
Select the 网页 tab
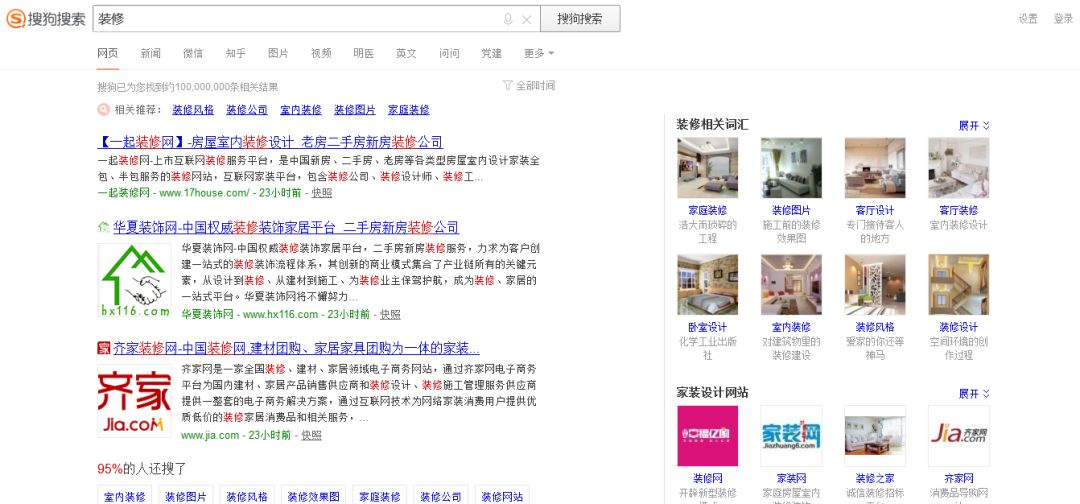(x=107, y=53)
